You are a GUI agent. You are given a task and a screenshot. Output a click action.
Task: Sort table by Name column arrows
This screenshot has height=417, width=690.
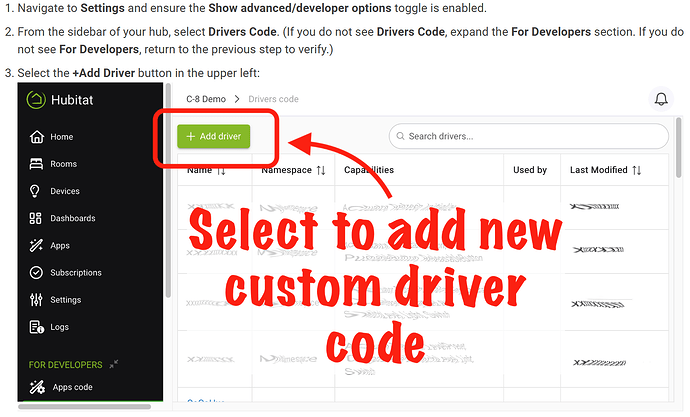221,170
